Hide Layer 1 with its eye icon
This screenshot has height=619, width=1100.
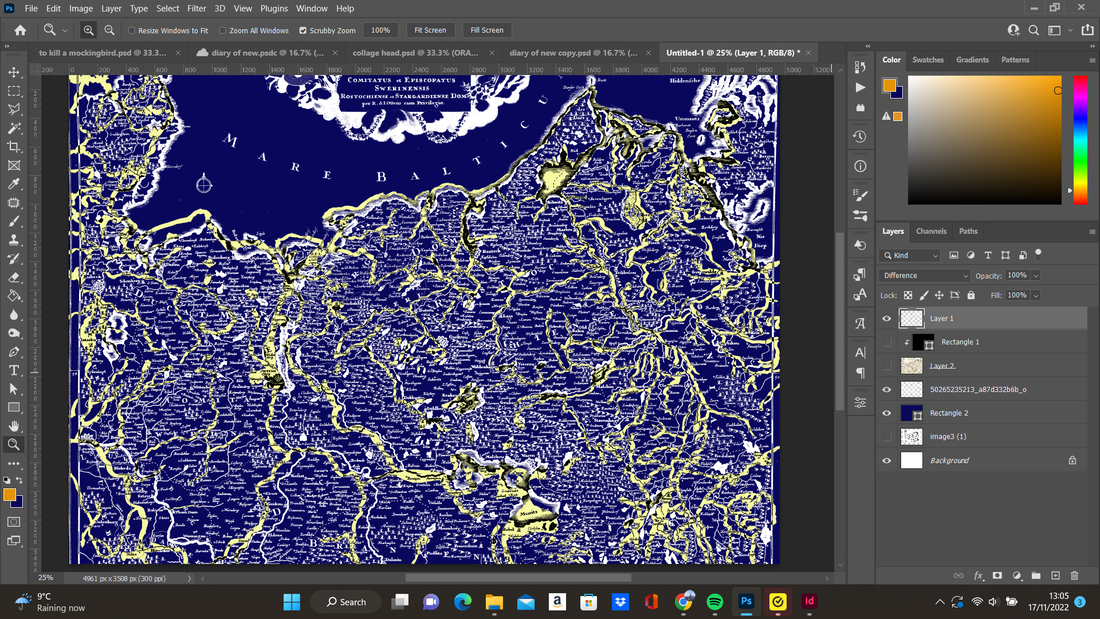[887, 319]
